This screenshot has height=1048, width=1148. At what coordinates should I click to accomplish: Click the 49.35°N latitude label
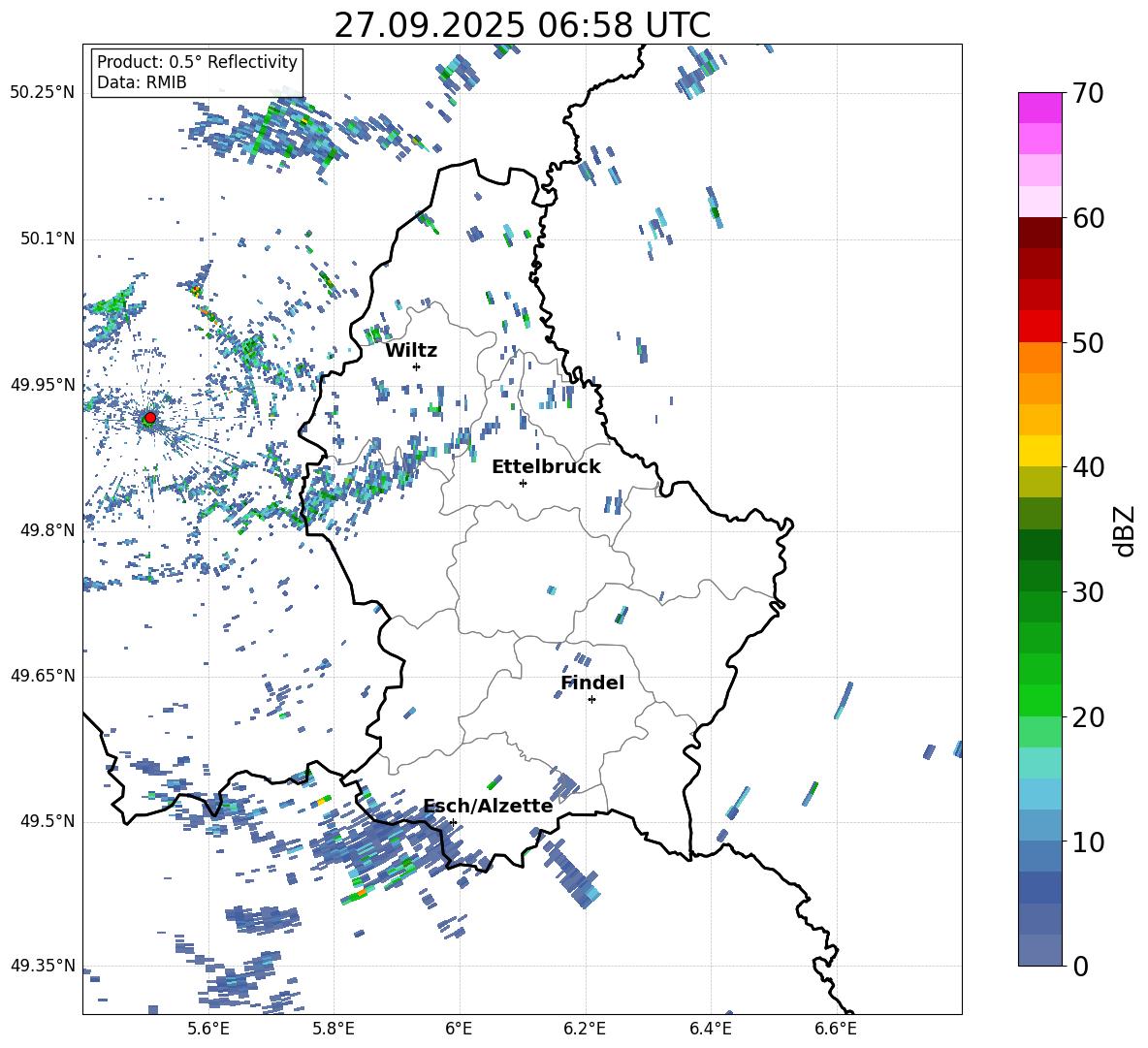tap(43, 966)
